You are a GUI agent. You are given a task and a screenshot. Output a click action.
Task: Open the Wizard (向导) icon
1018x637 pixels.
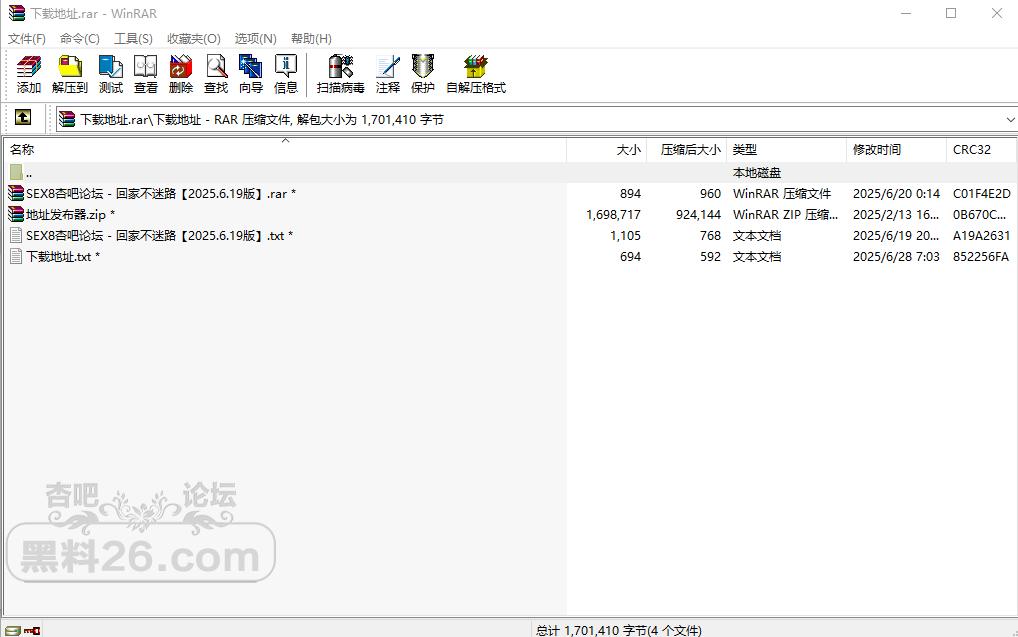point(251,74)
